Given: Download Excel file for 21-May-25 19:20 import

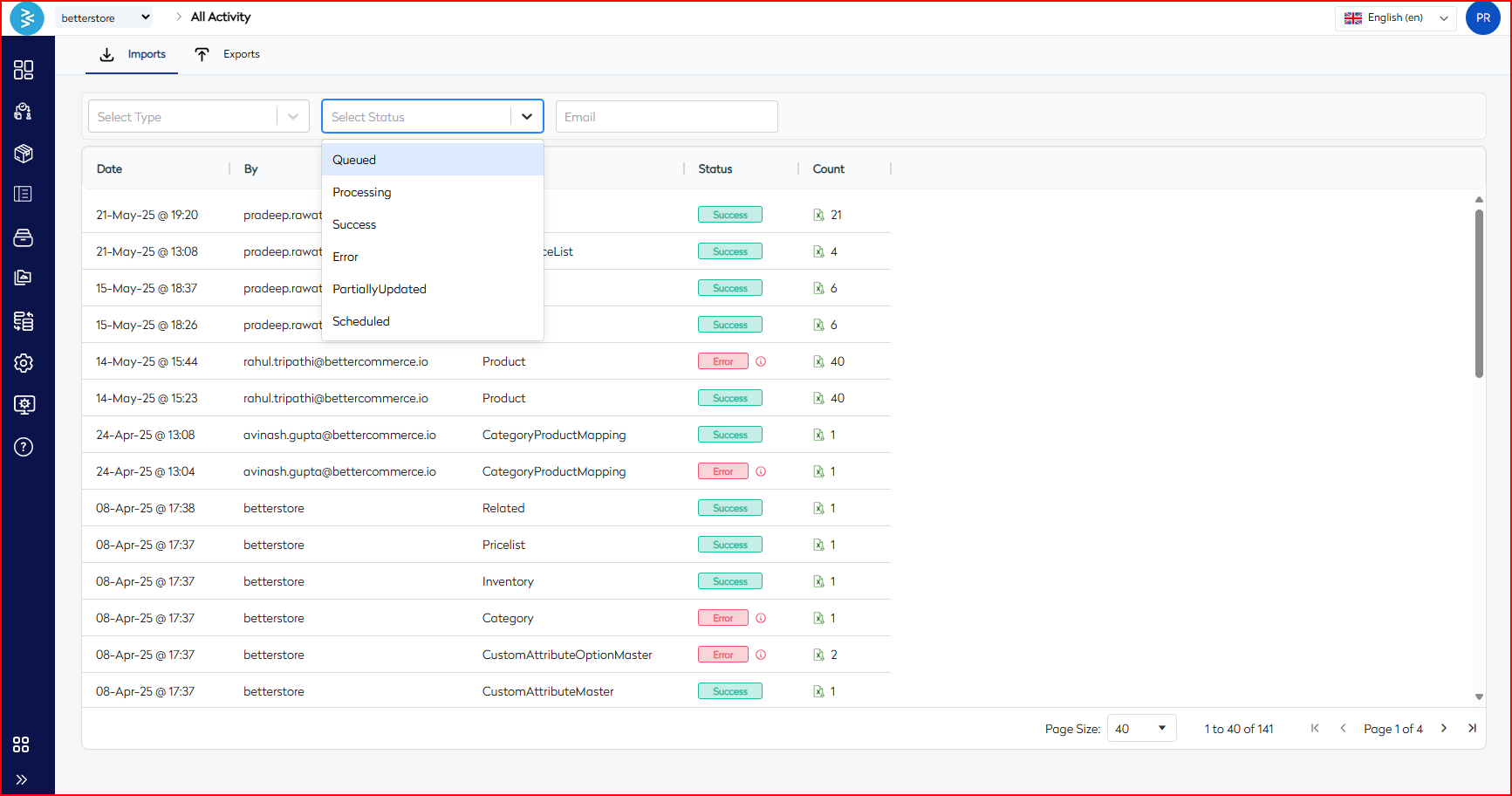Looking at the screenshot, I should click(818, 215).
